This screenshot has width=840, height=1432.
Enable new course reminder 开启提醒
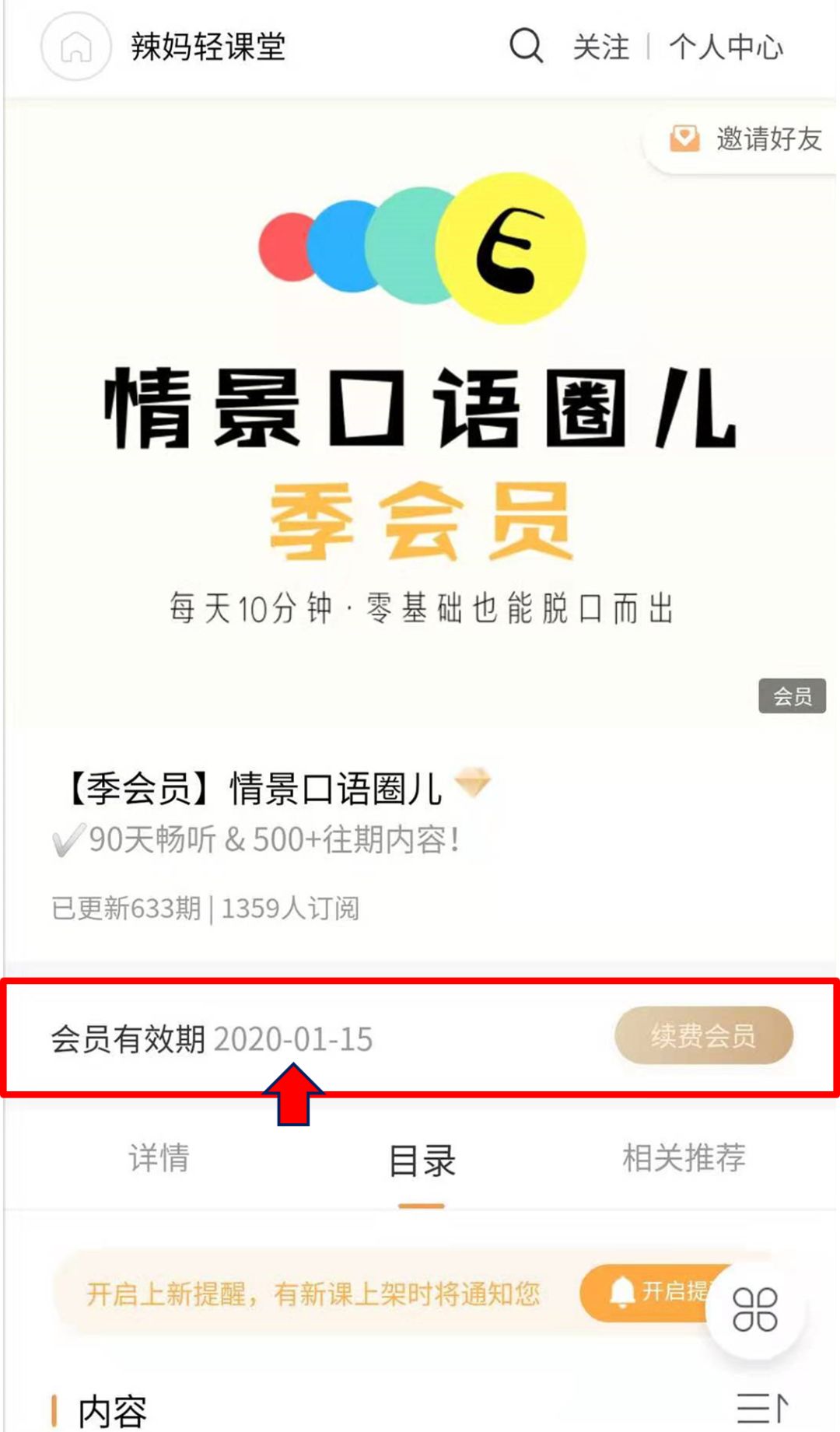point(657,1293)
